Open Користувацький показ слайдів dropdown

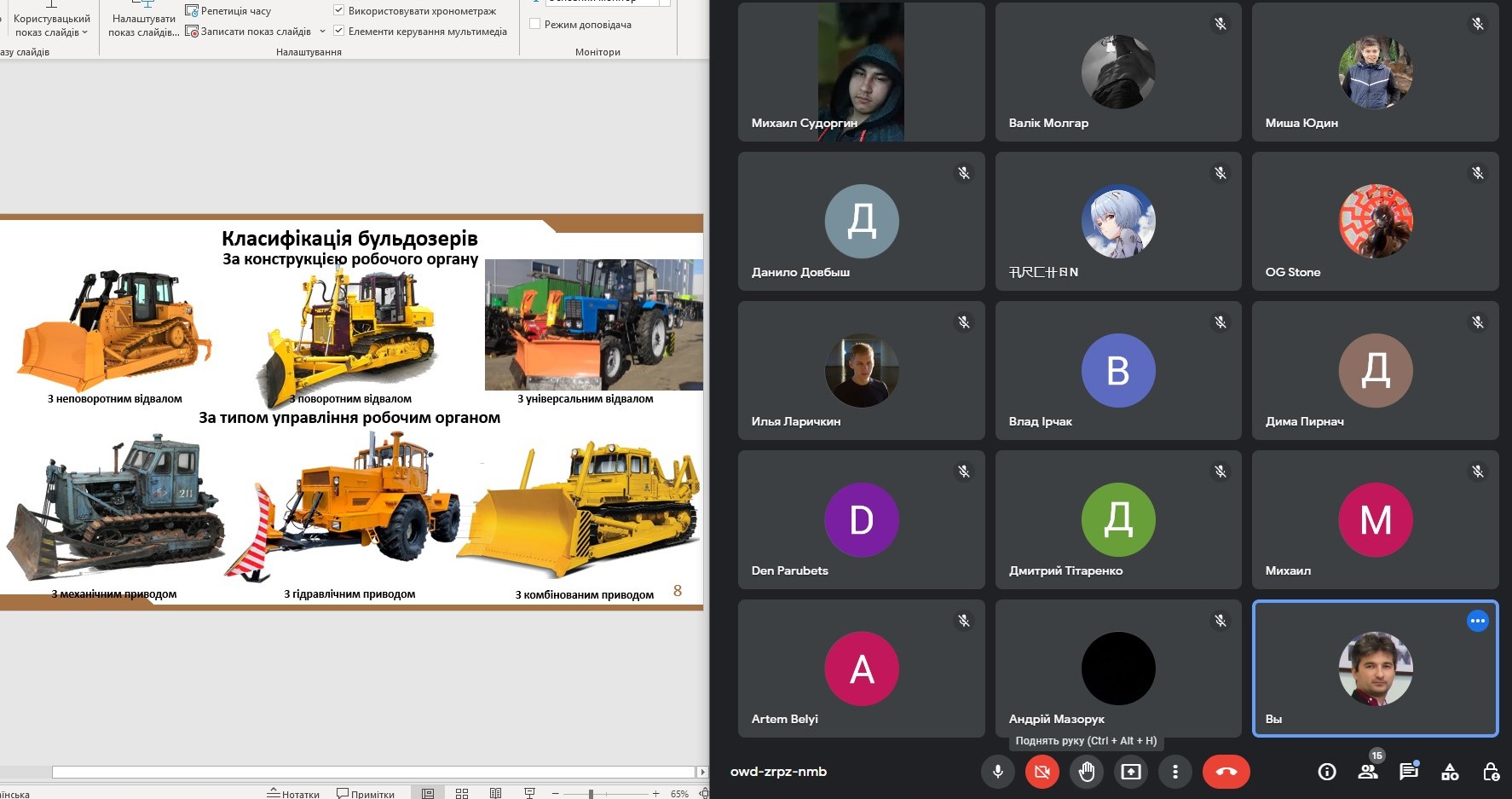click(x=51, y=26)
